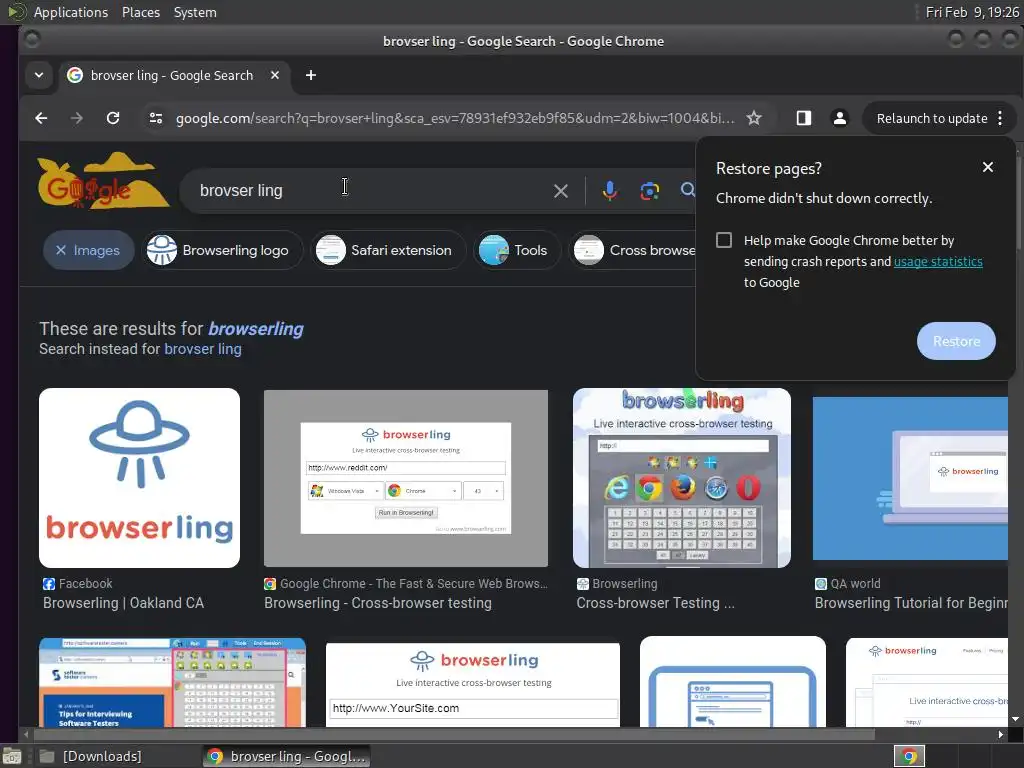Open the blue browser-window illustration thumbnail
Image resolution: width=1024 pixels, height=768 pixels.
[733, 682]
